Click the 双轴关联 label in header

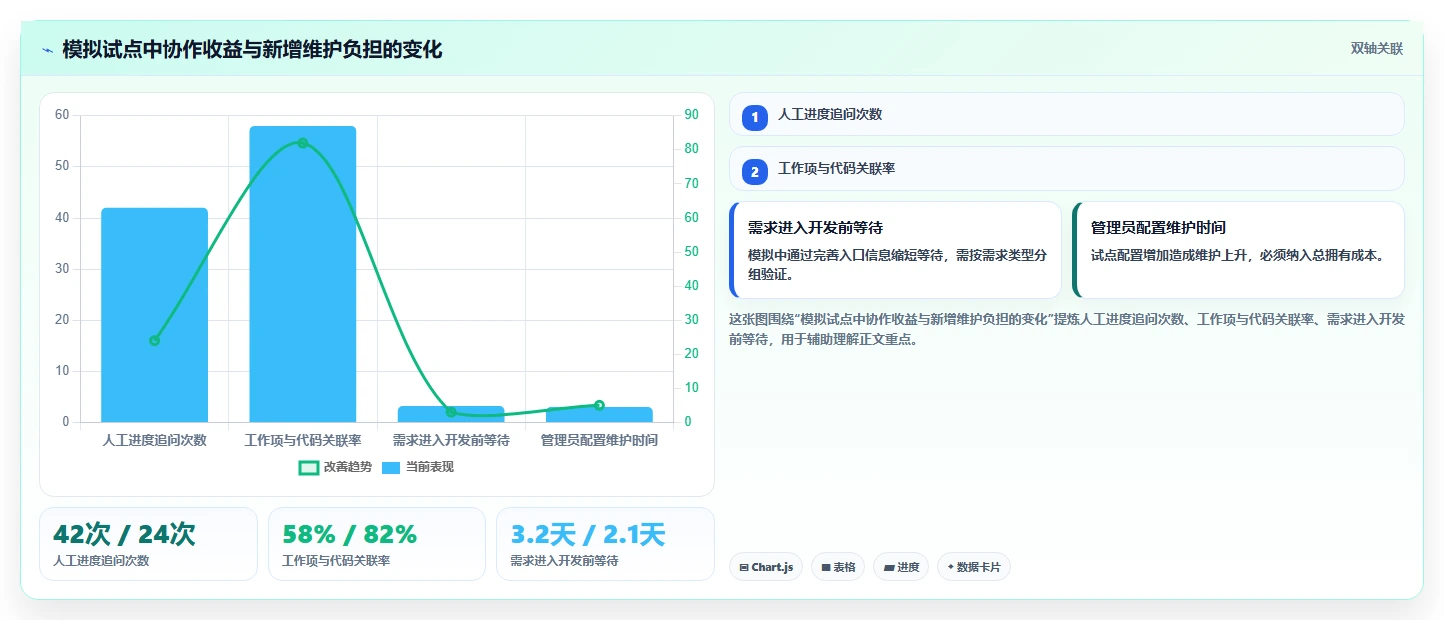[1377, 49]
